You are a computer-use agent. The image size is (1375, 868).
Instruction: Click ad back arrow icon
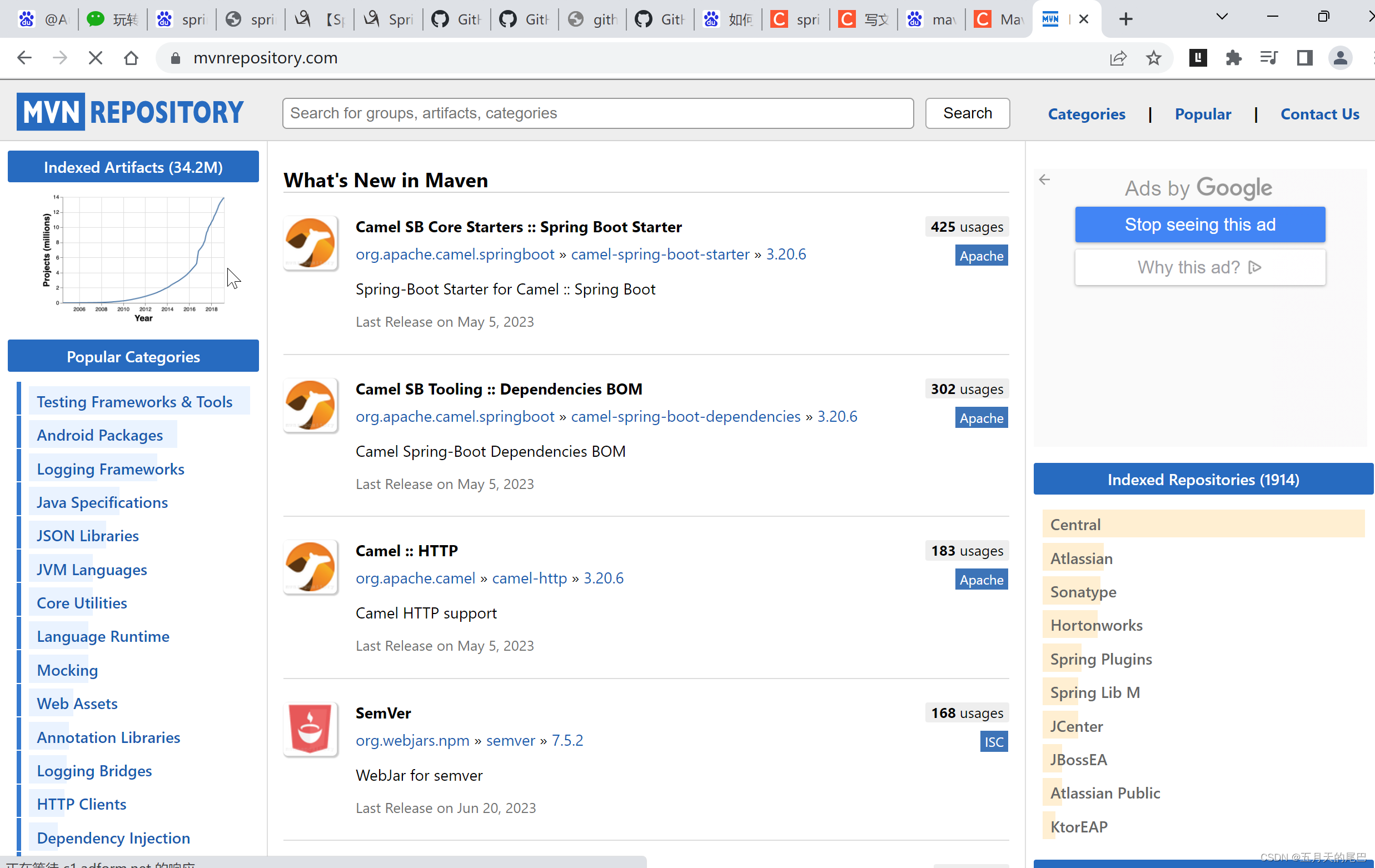[1044, 180]
